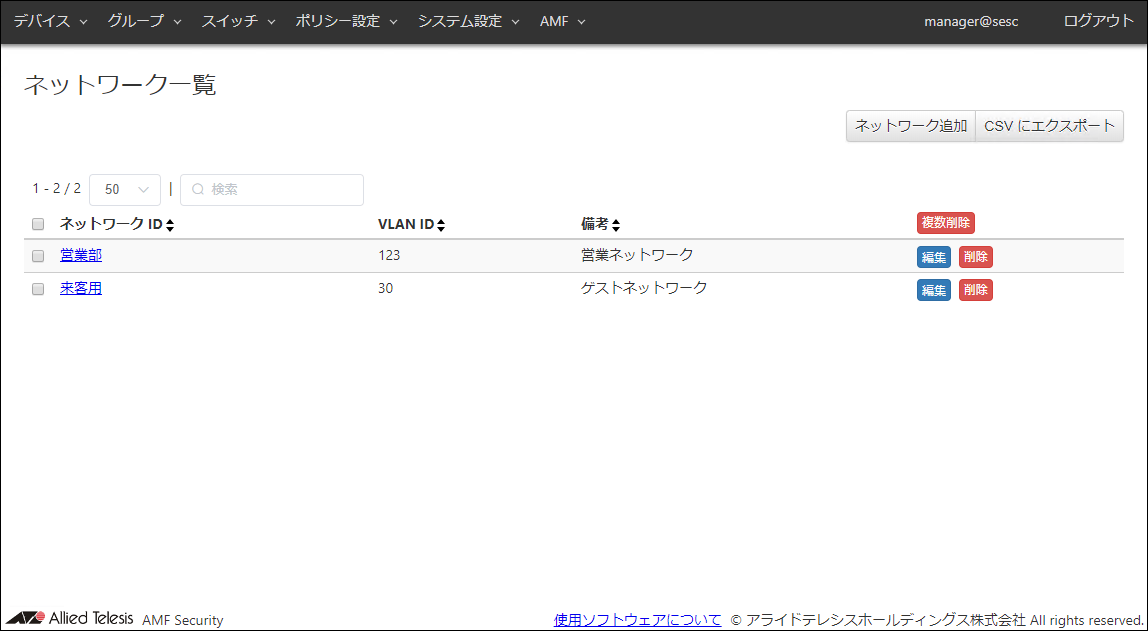Viewport: 1148px width, 631px height.
Task: Open the グループ menu
Action: coord(144,21)
